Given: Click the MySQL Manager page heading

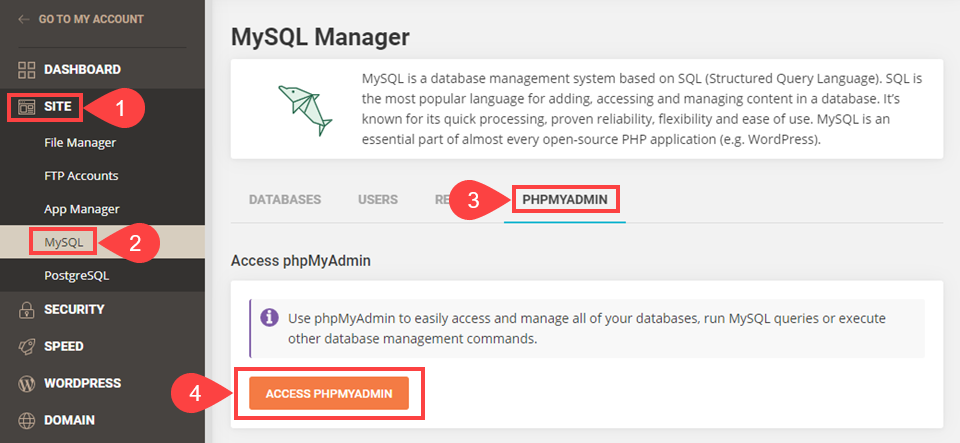Looking at the screenshot, I should coord(320,38).
